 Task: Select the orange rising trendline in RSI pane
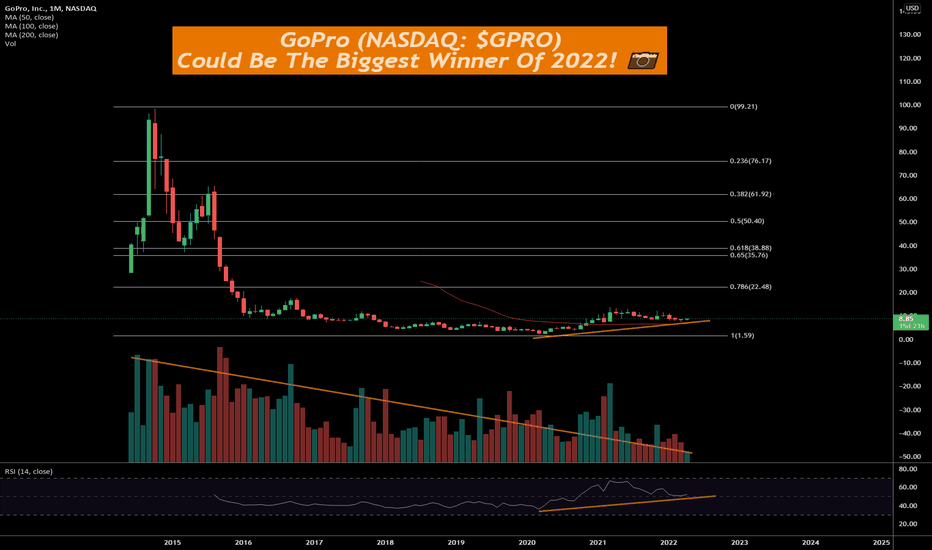point(627,503)
